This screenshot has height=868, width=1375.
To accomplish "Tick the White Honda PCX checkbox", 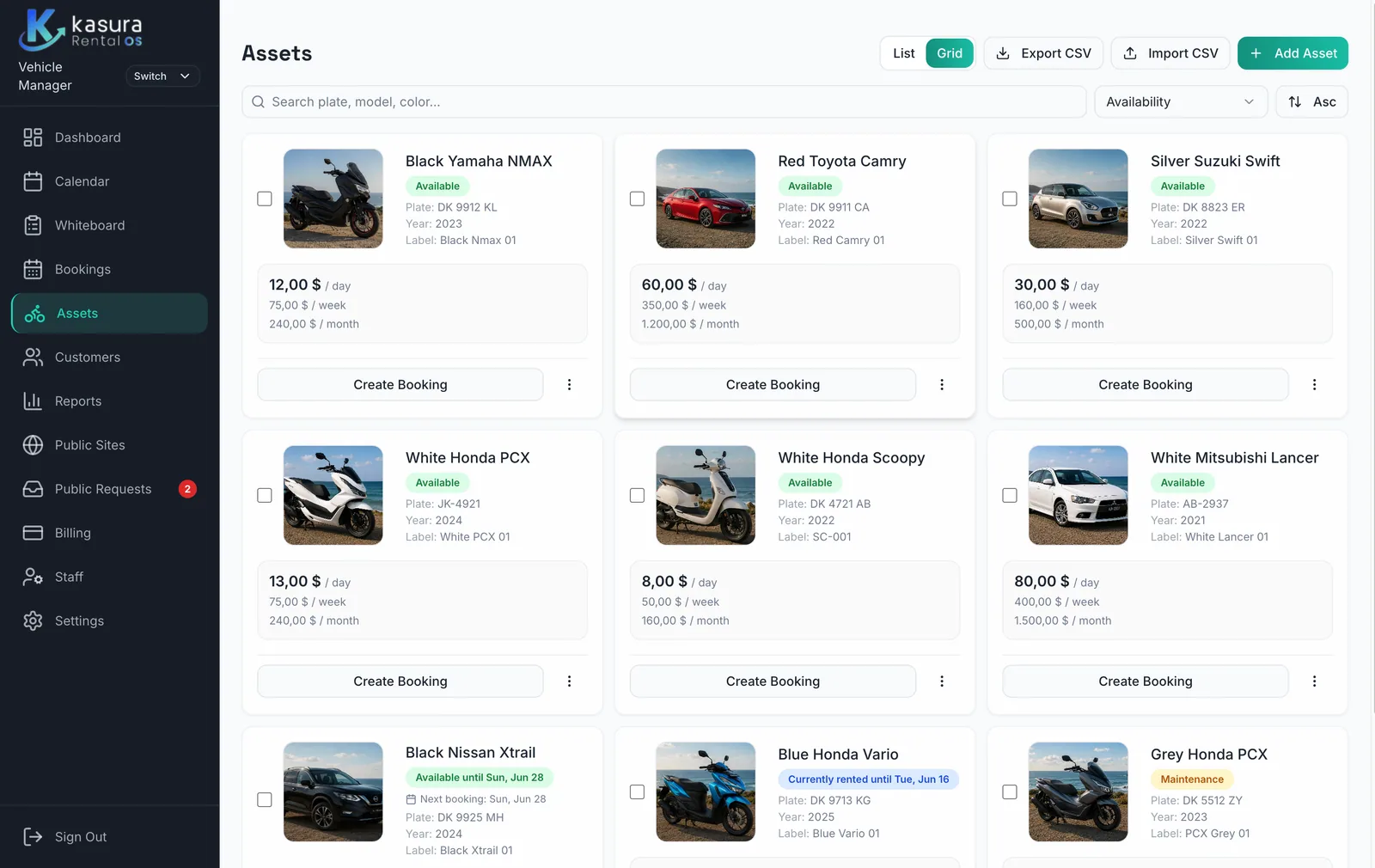I will coord(265,495).
